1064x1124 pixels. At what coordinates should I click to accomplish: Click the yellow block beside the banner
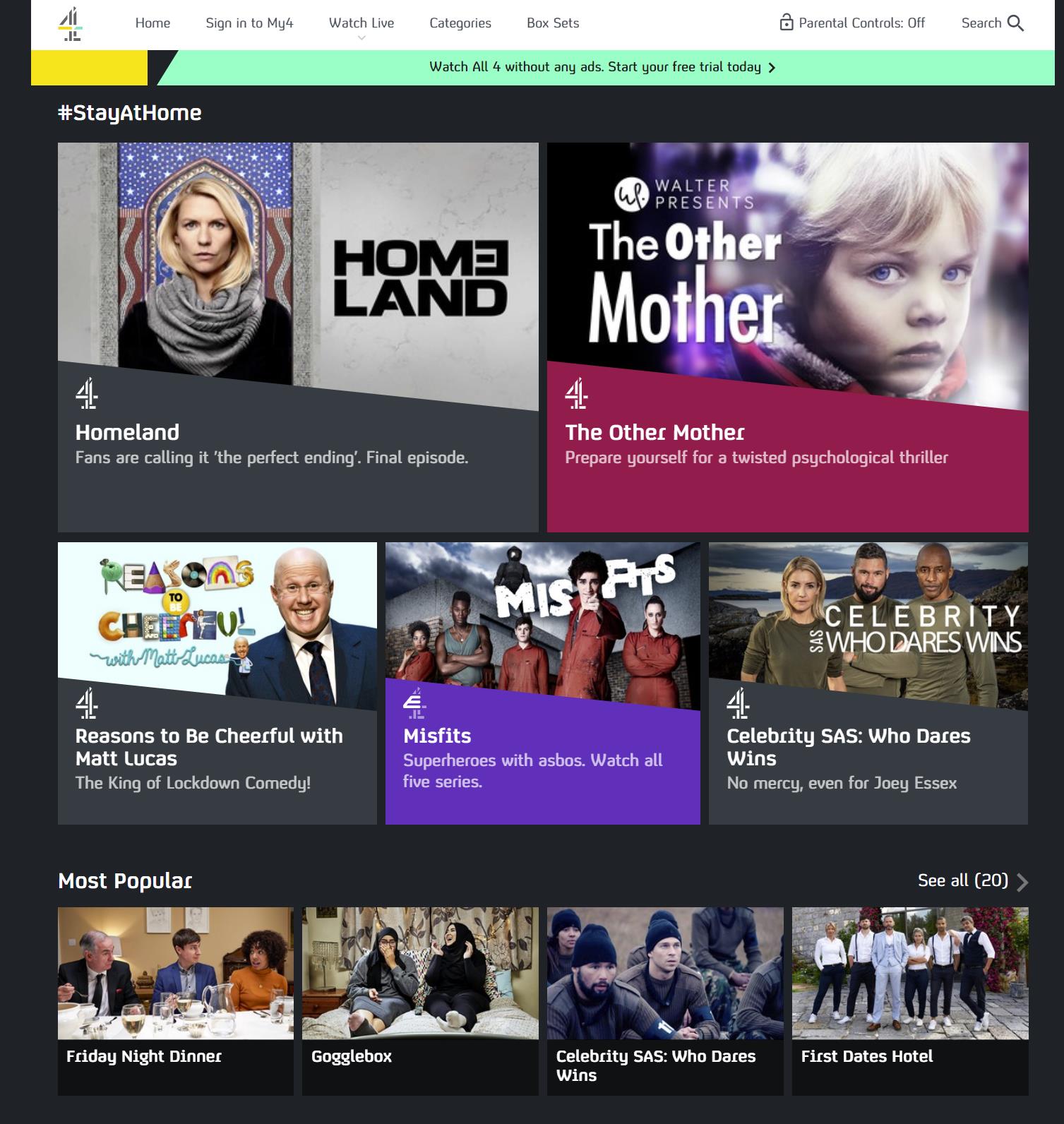(x=89, y=68)
